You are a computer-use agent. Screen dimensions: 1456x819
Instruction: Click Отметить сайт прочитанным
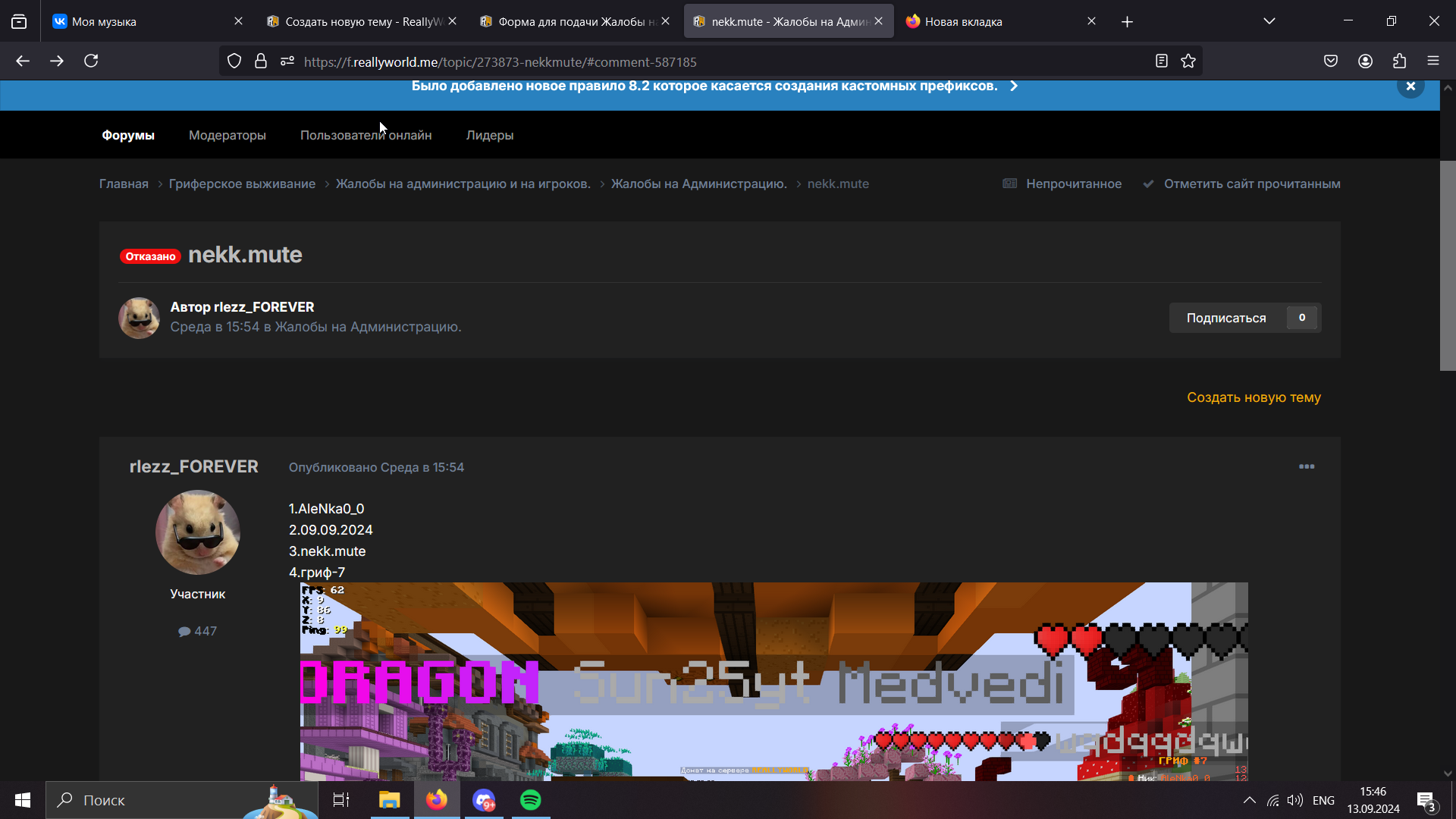(1242, 184)
